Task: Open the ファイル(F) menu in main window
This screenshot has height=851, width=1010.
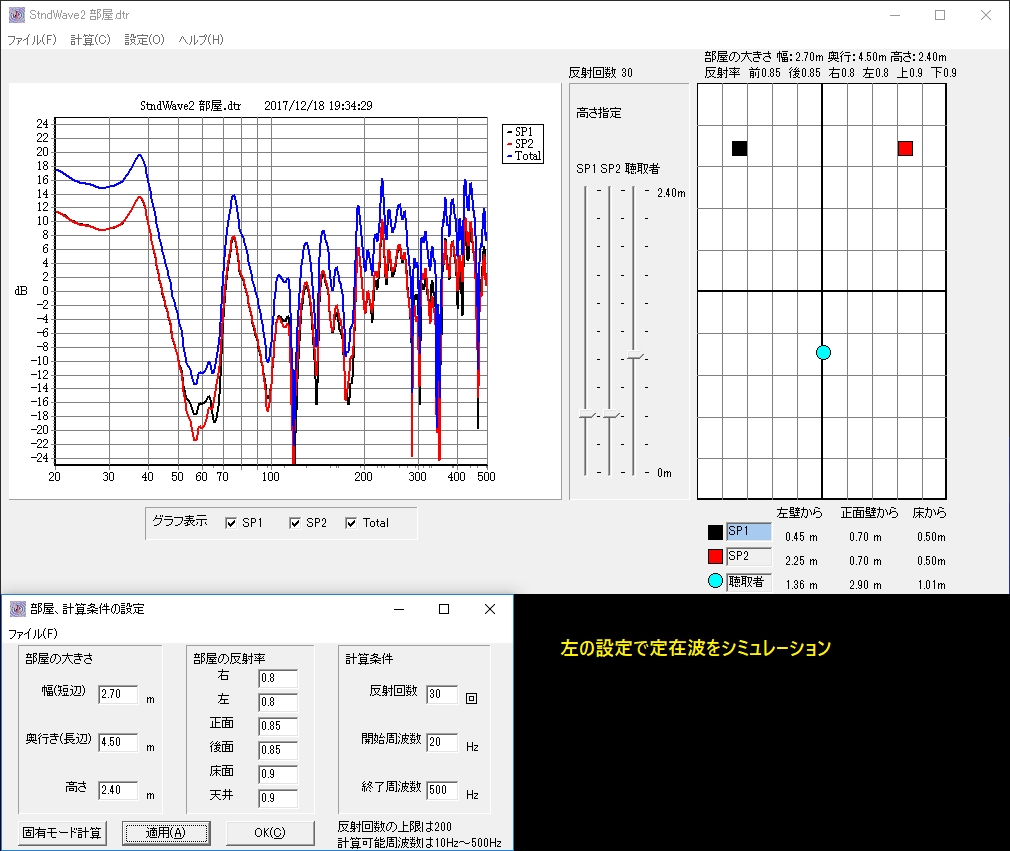Action: pos(32,40)
